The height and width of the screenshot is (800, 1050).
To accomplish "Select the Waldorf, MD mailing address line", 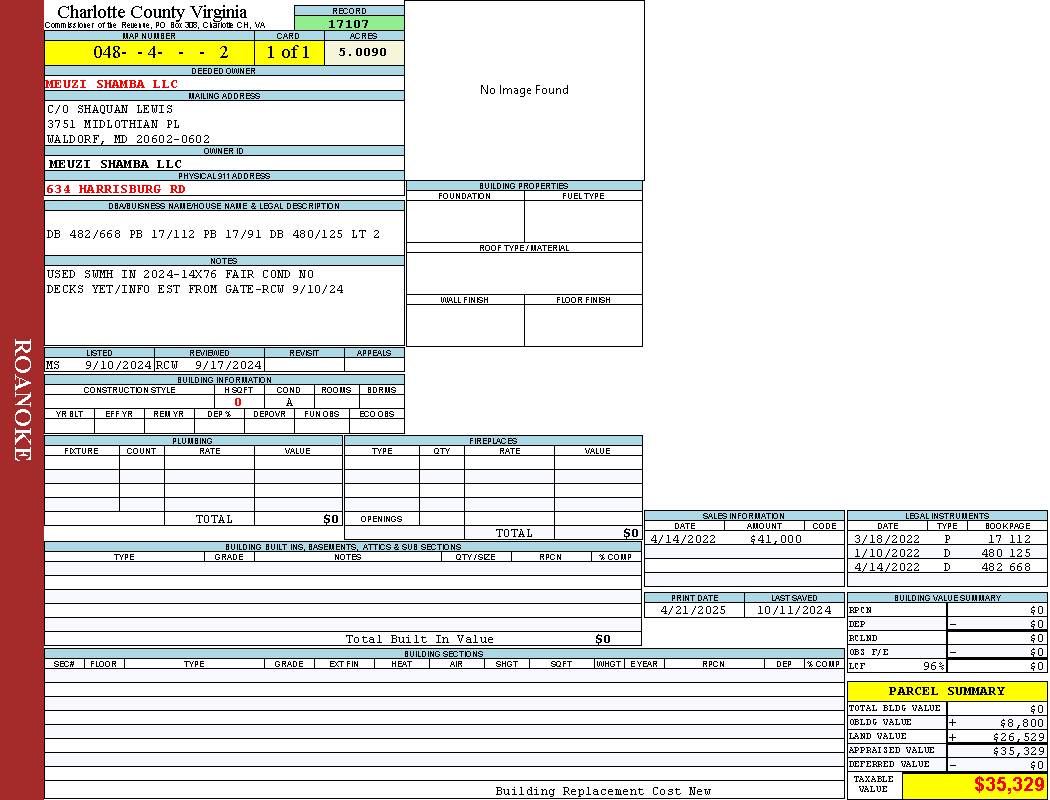I will point(128,139).
